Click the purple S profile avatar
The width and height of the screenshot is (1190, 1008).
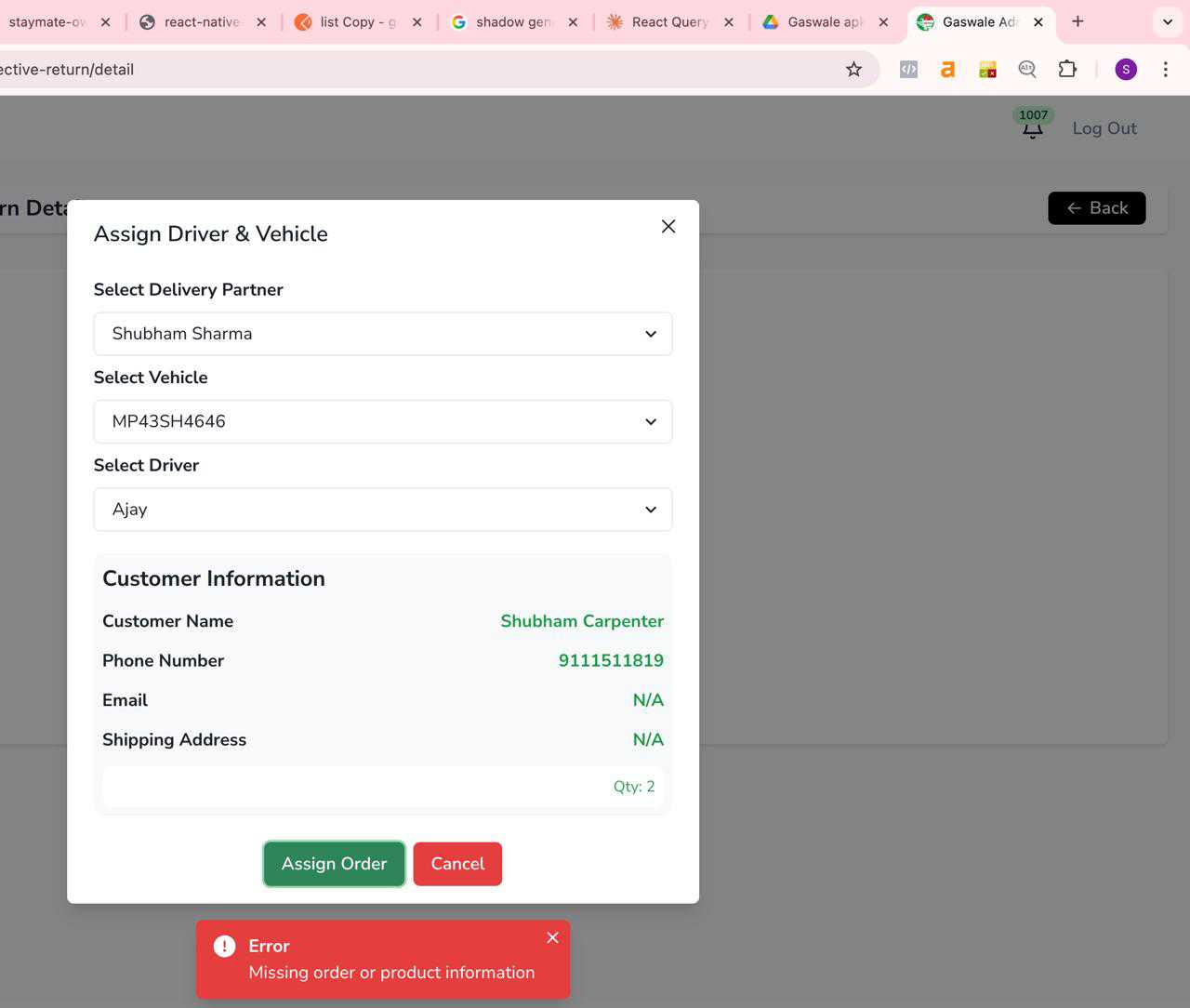click(x=1125, y=70)
